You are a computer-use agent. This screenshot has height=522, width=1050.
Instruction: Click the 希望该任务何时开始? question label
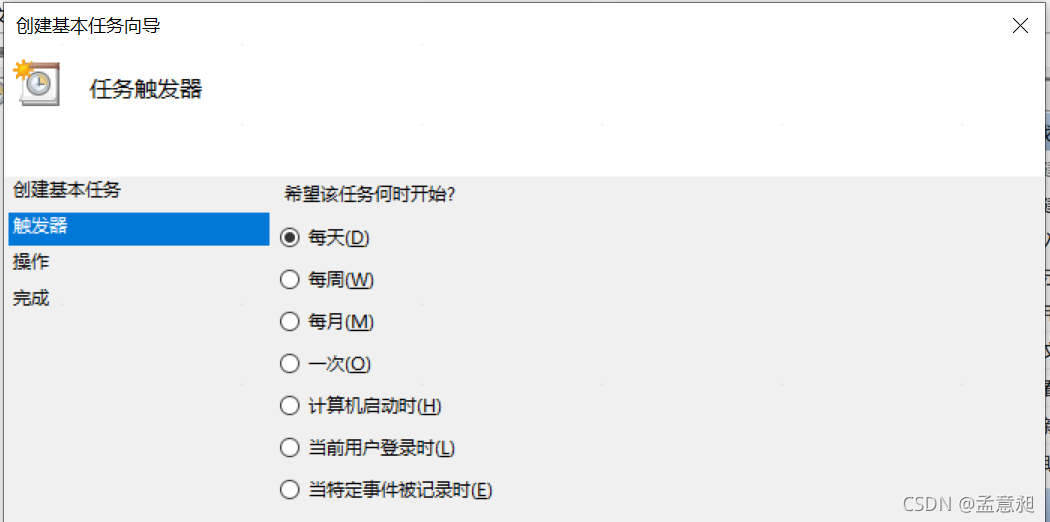370,194
